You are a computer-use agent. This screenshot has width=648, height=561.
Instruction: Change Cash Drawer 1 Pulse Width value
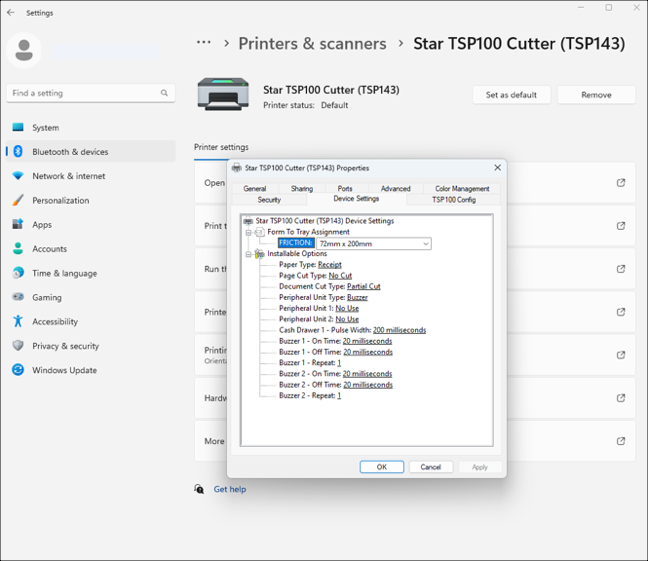pyautogui.click(x=399, y=330)
